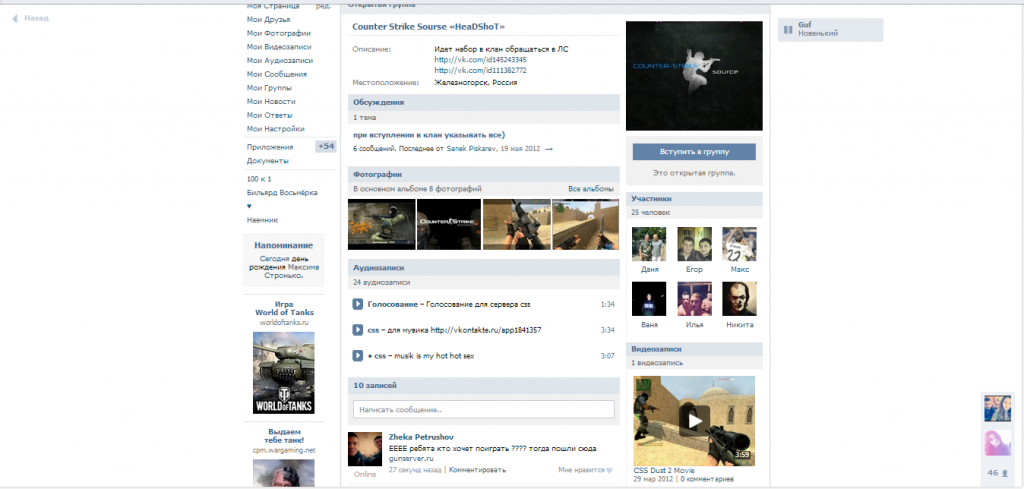Open the Все альбомы link
1024x489 pixels.
point(590,188)
